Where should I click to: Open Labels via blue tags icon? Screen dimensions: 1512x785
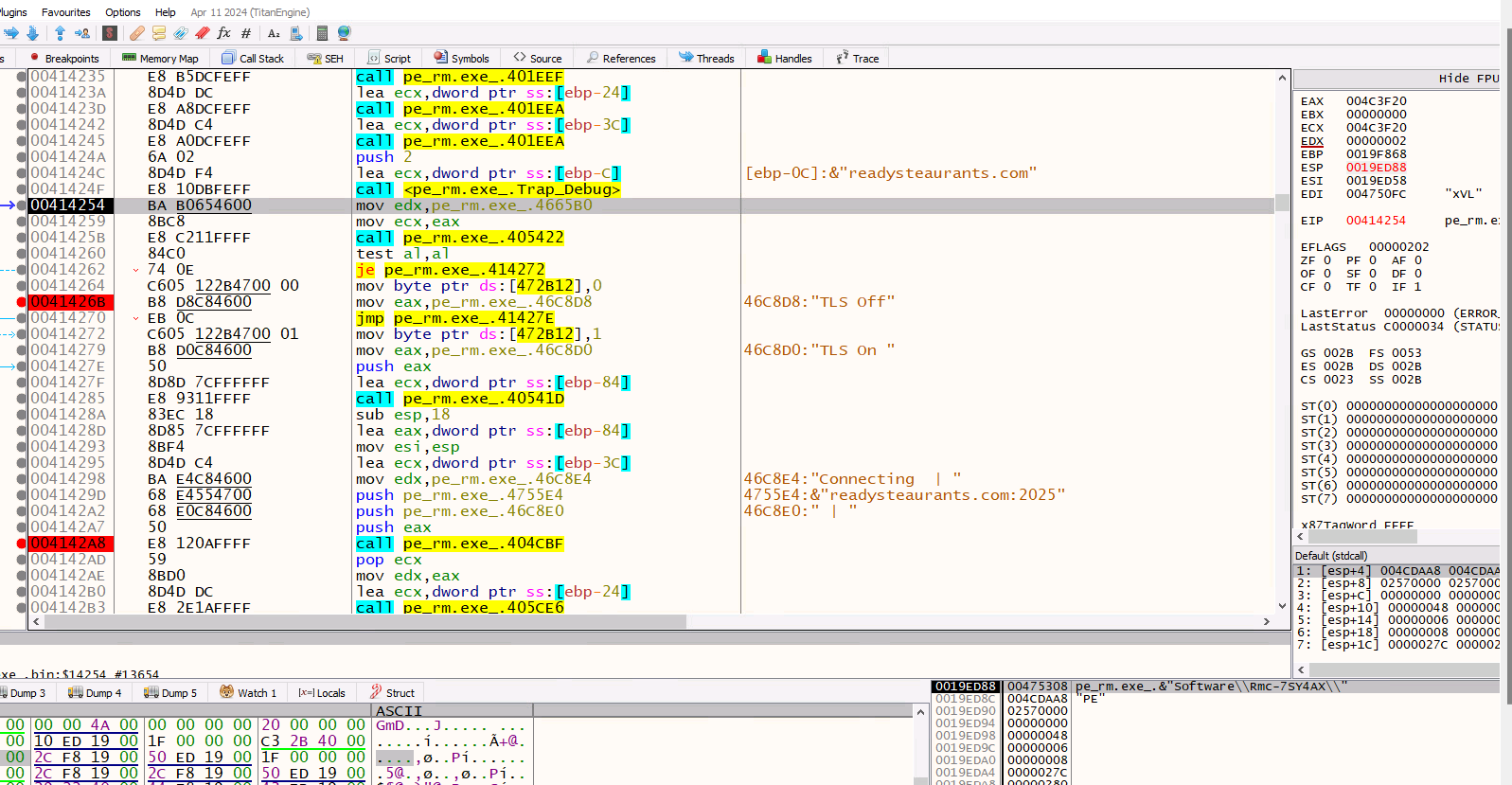point(180,33)
